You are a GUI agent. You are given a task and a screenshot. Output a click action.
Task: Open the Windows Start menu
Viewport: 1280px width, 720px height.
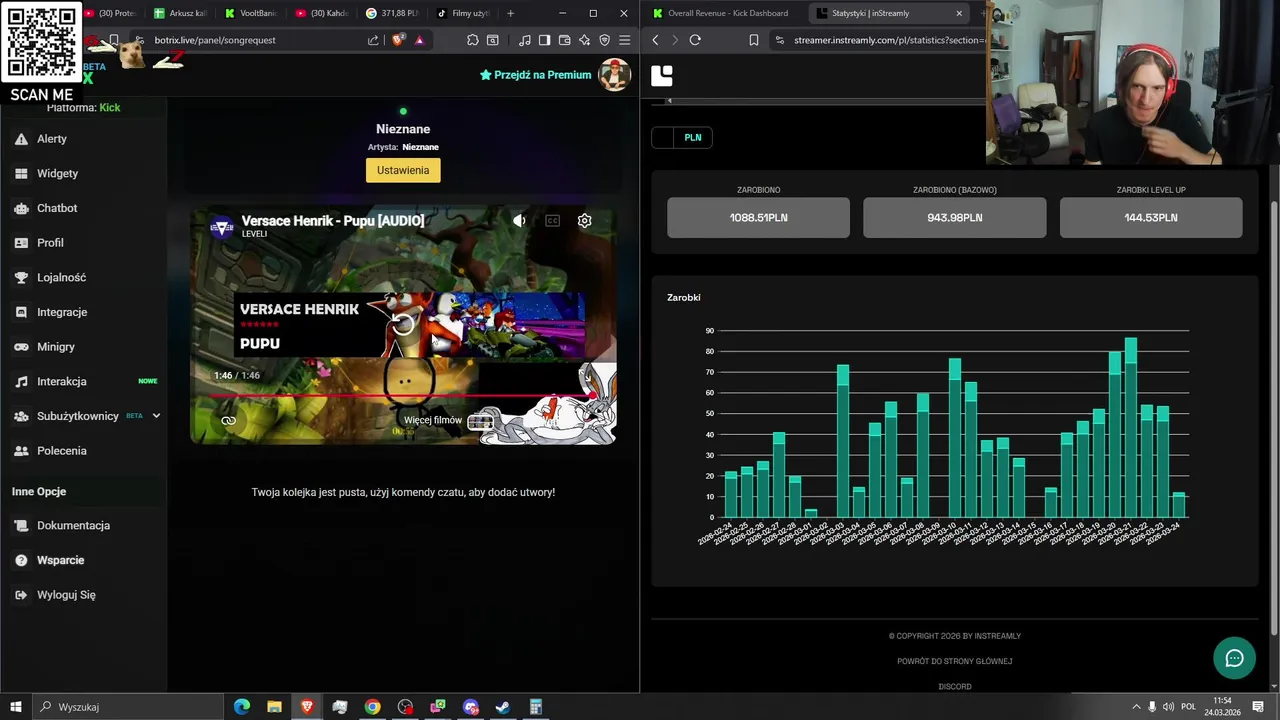(15, 707)
